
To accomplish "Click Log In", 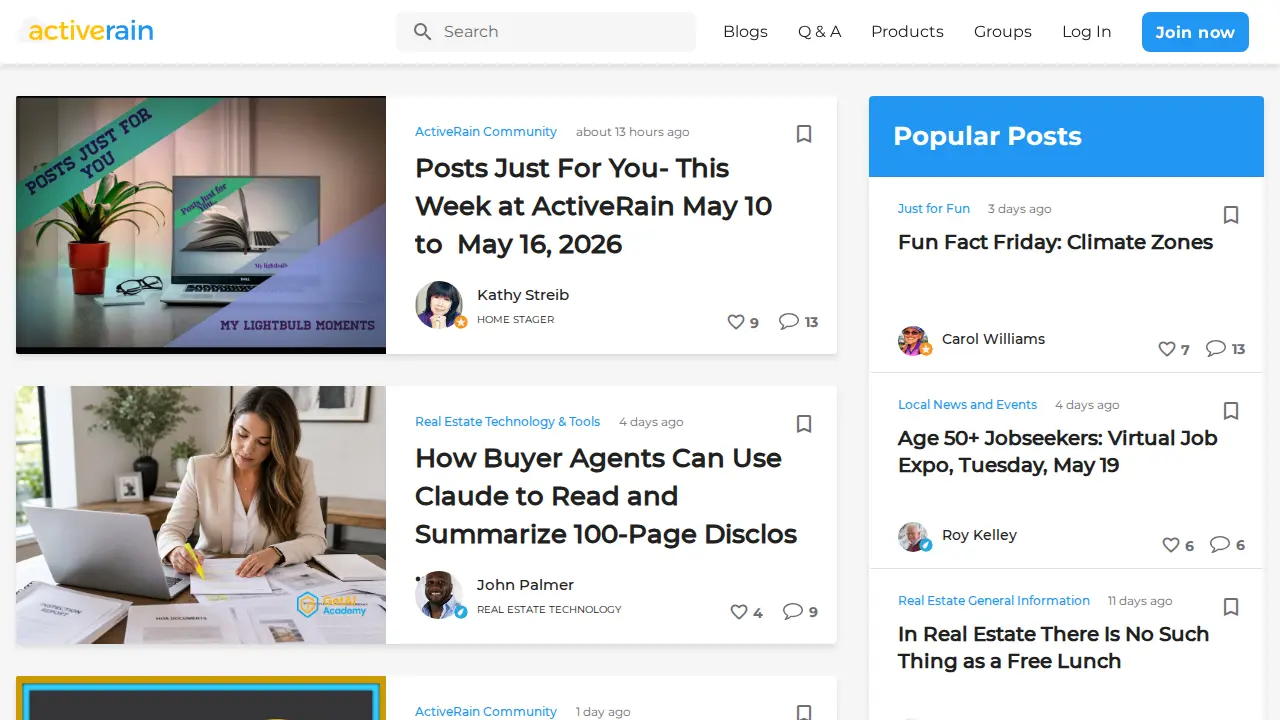I will (x=1087, y=32).
